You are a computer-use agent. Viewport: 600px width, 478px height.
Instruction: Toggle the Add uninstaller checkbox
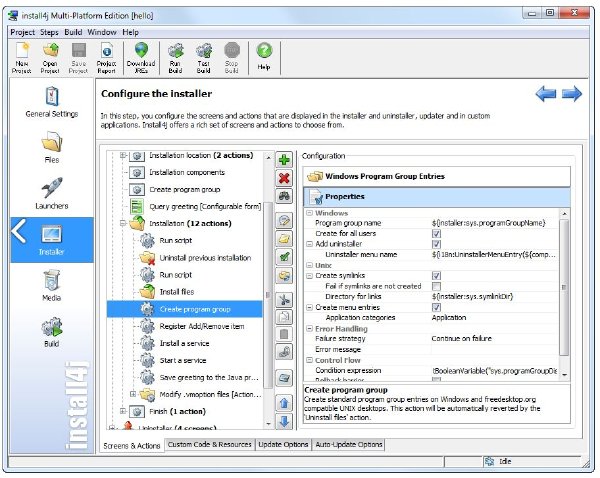pyautogui.click(x=436, y=244)
